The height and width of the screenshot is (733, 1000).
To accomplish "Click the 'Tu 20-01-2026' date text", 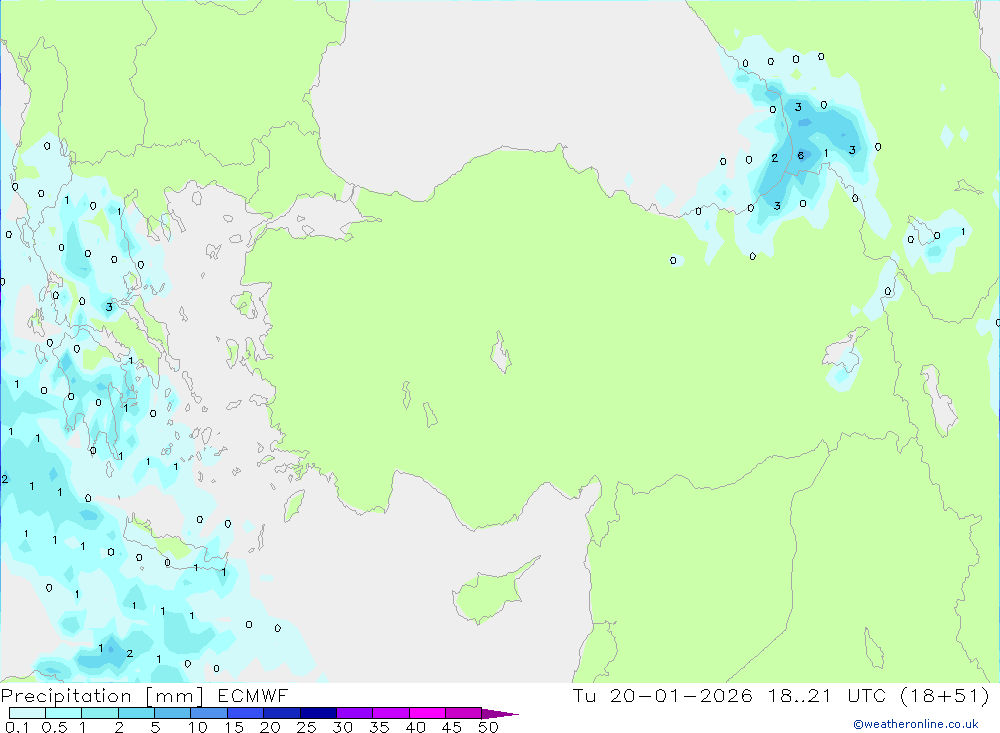I will click(x=662, y=695).
